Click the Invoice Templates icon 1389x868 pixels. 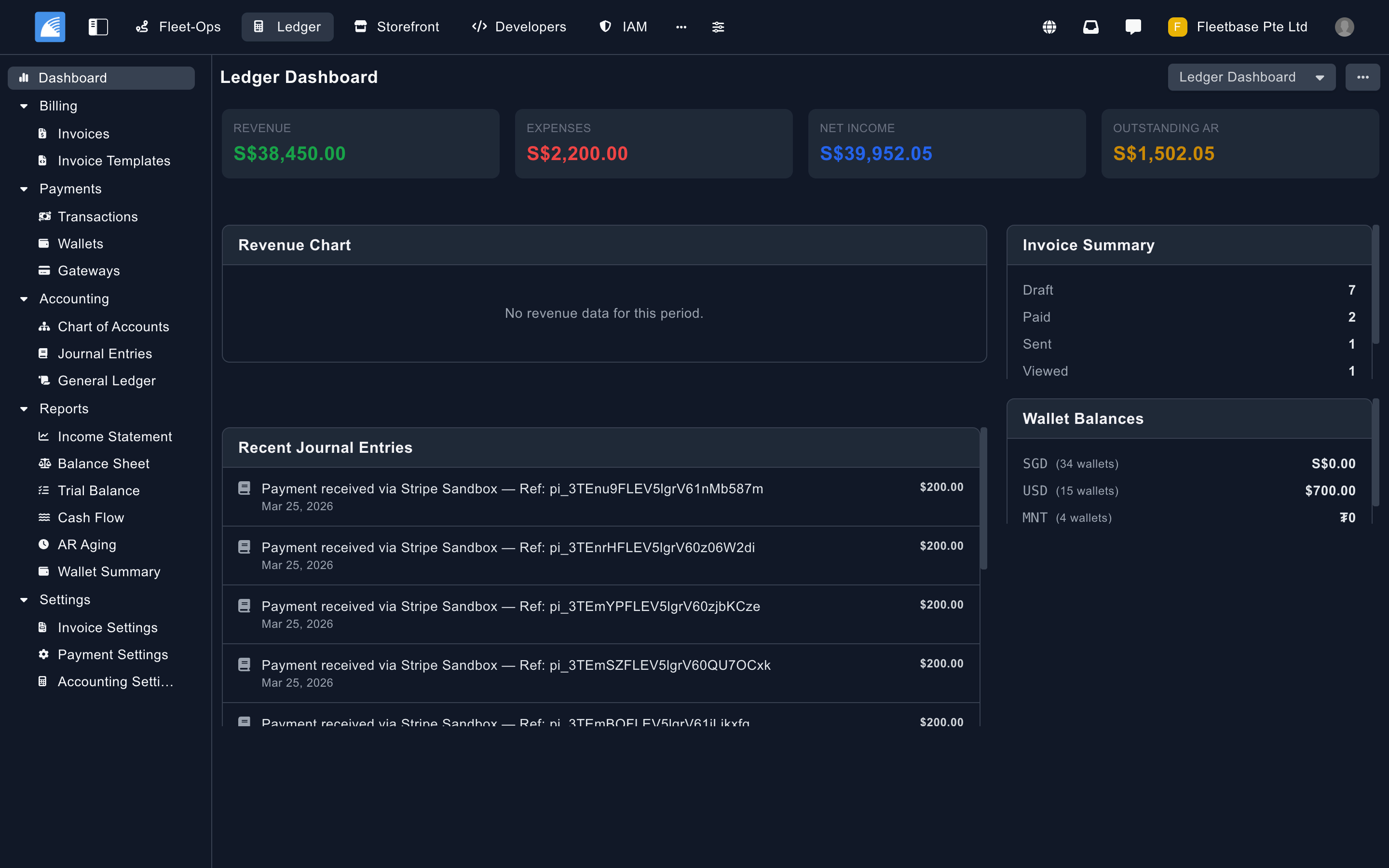tap(43, 161)
